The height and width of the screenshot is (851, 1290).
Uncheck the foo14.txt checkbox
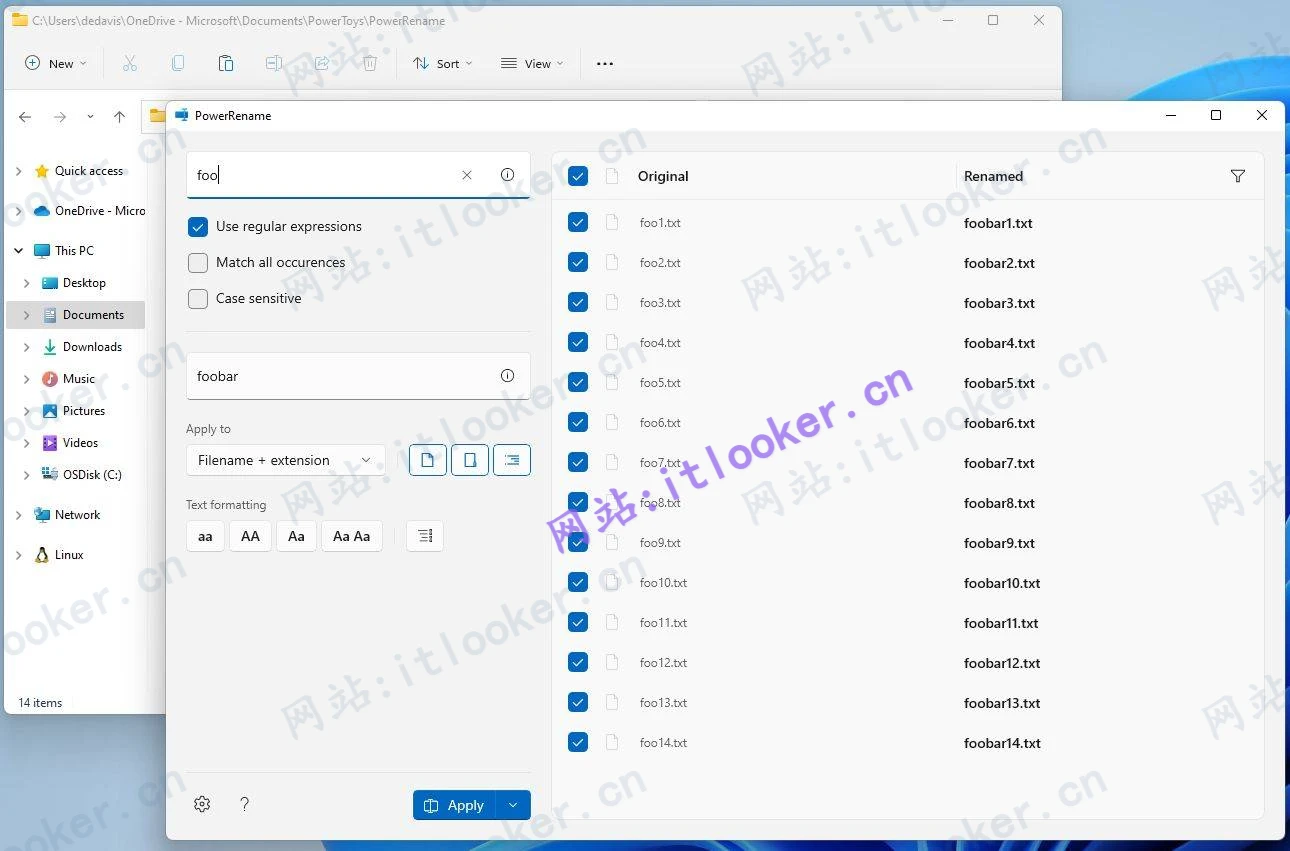578,742
